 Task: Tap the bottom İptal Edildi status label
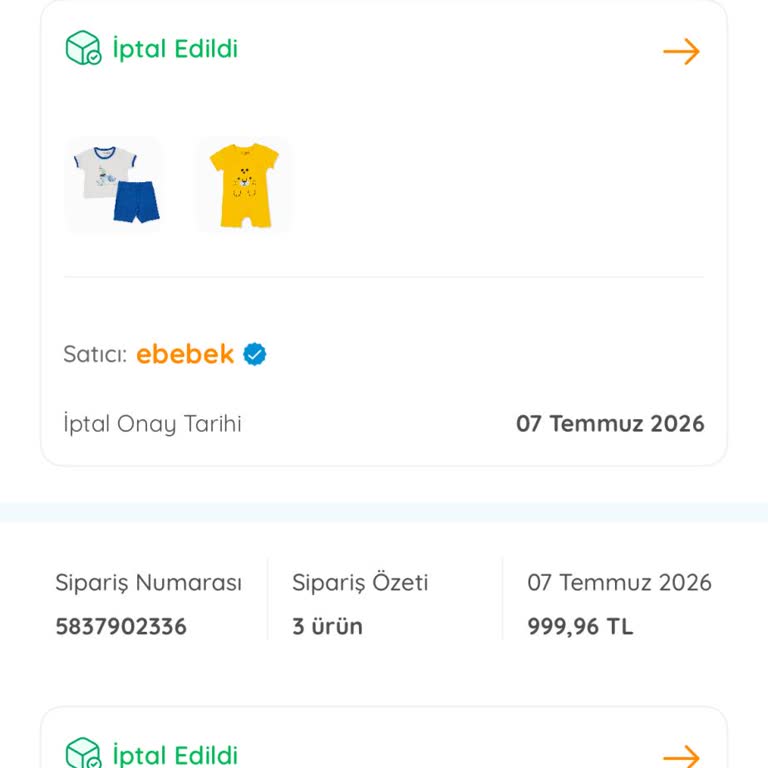(x=175, y=755)
